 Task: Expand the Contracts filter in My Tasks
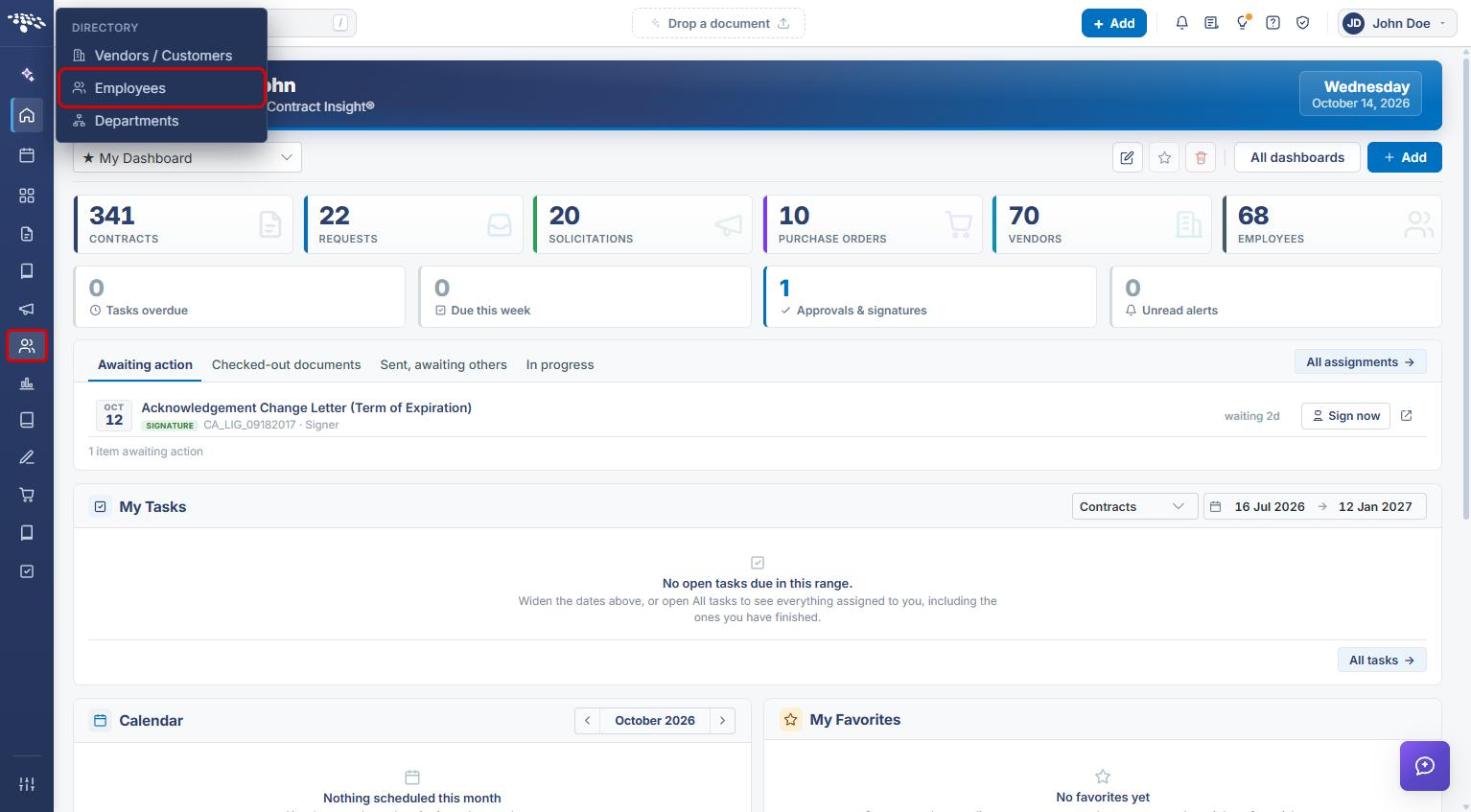coord(1135,507)
